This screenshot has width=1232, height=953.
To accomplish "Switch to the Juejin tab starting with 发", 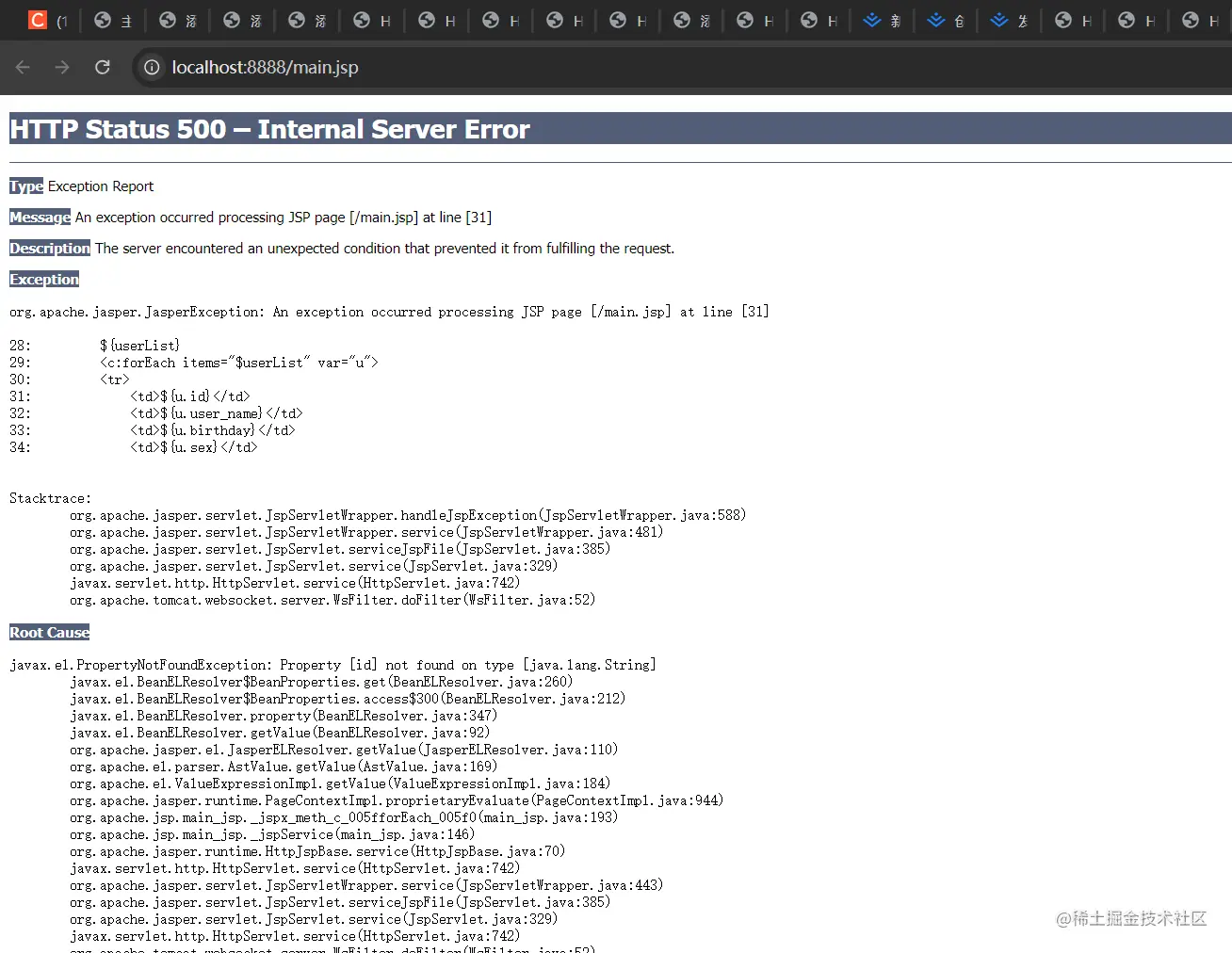I will coord(1011,20).
